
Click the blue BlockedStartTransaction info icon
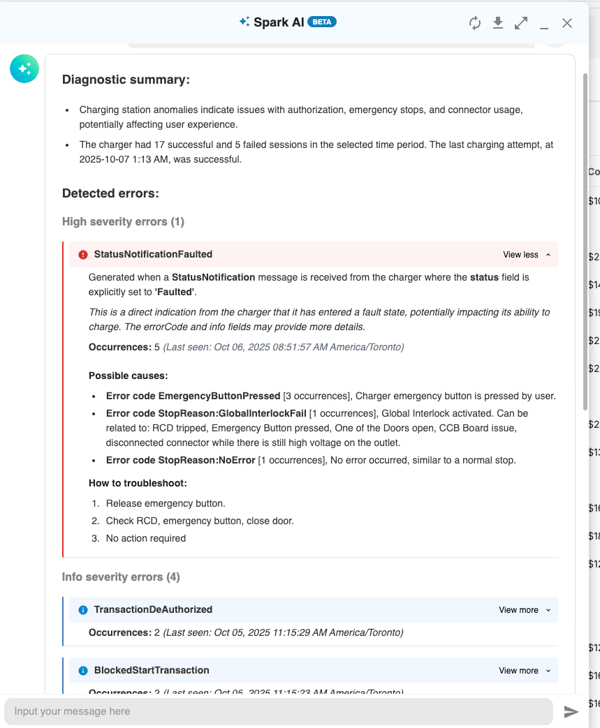click(x=83, y=671)
